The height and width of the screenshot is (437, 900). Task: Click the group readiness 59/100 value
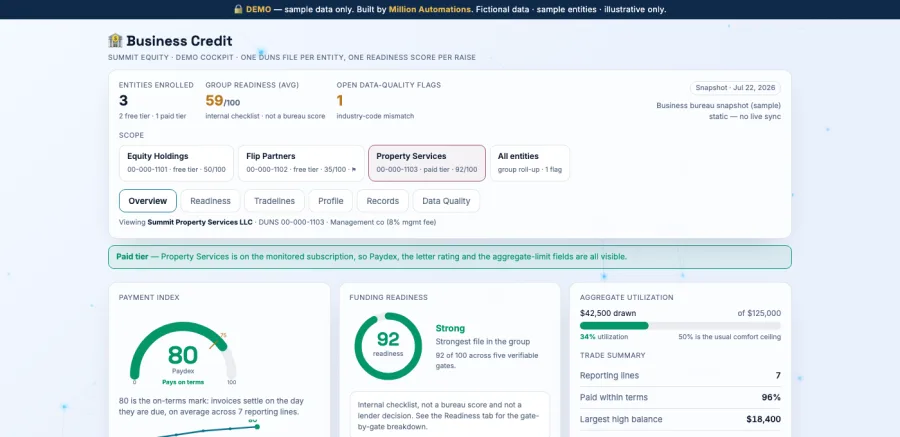click(x=223, y=101)
